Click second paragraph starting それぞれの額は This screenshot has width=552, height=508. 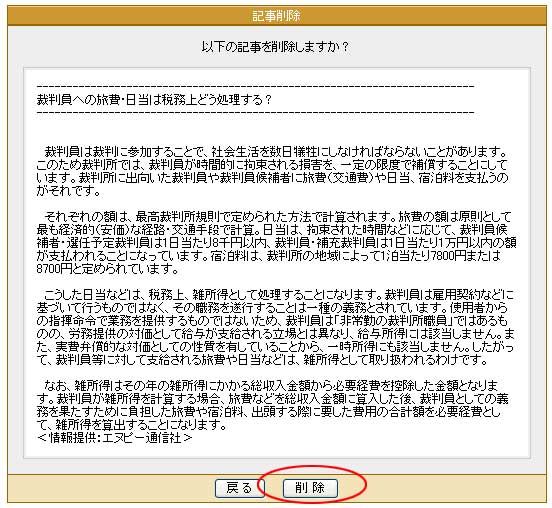pyautogui.click(x=276, y=243)
